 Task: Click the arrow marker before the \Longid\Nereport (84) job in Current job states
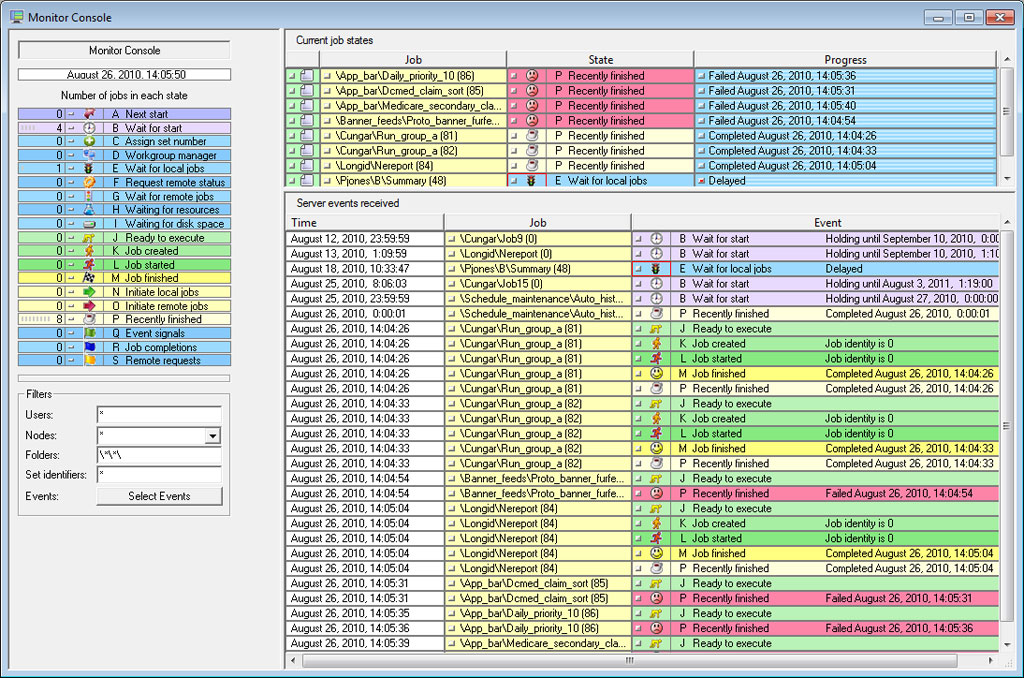tap(327, 166)
